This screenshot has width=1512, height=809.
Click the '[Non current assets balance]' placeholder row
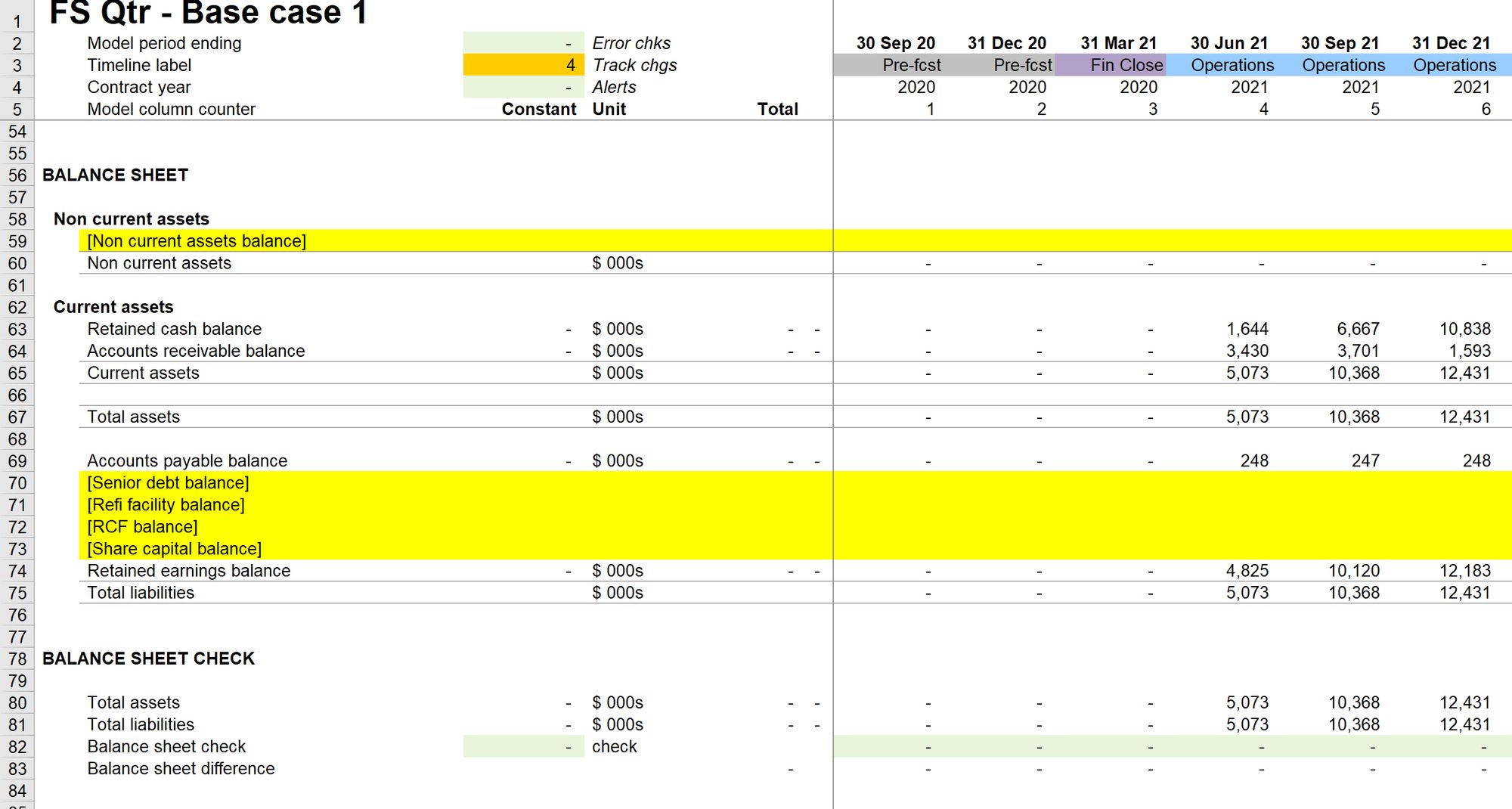point(795,241)
